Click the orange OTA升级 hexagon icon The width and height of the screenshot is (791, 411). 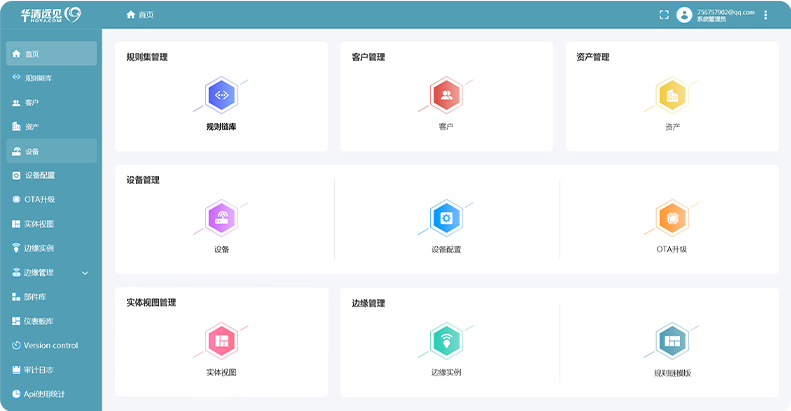coord(671,218)
